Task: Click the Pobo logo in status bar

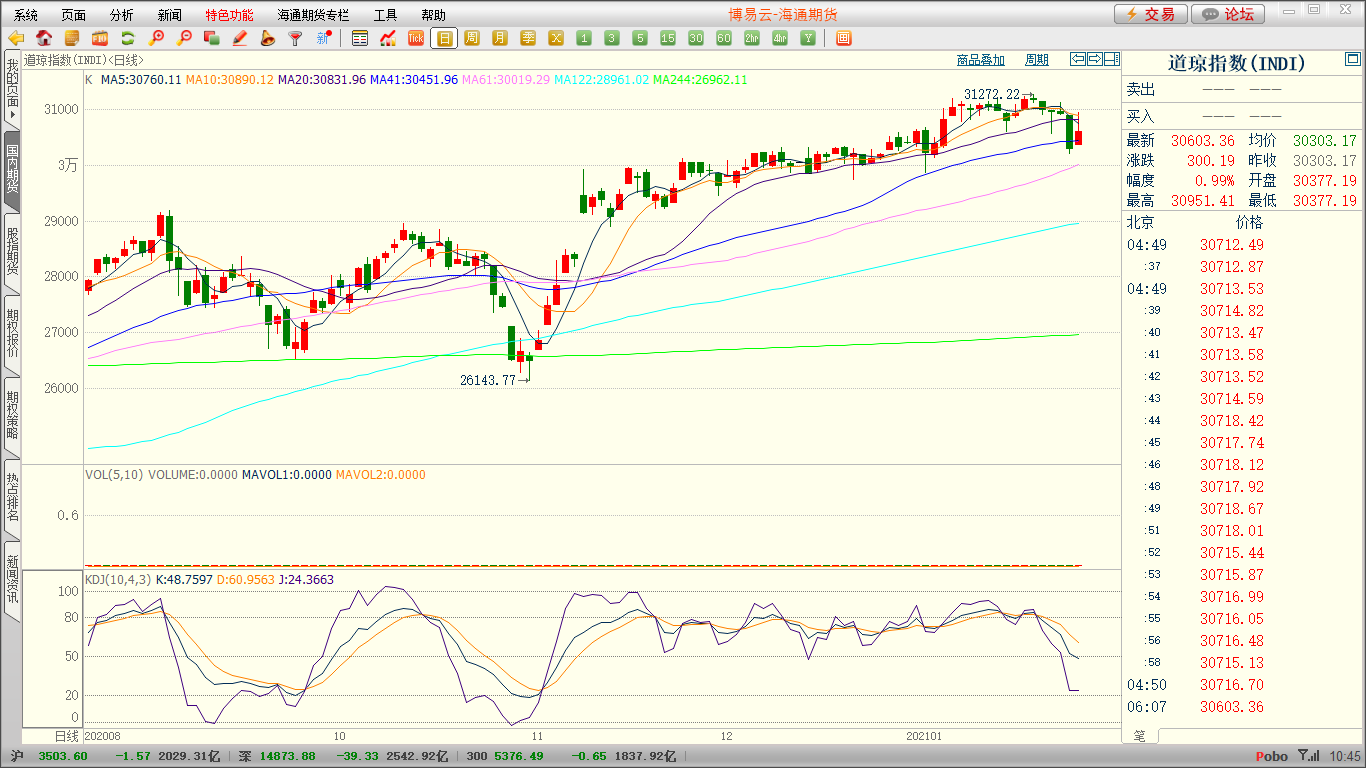Action: click(x=1272, y=756)
